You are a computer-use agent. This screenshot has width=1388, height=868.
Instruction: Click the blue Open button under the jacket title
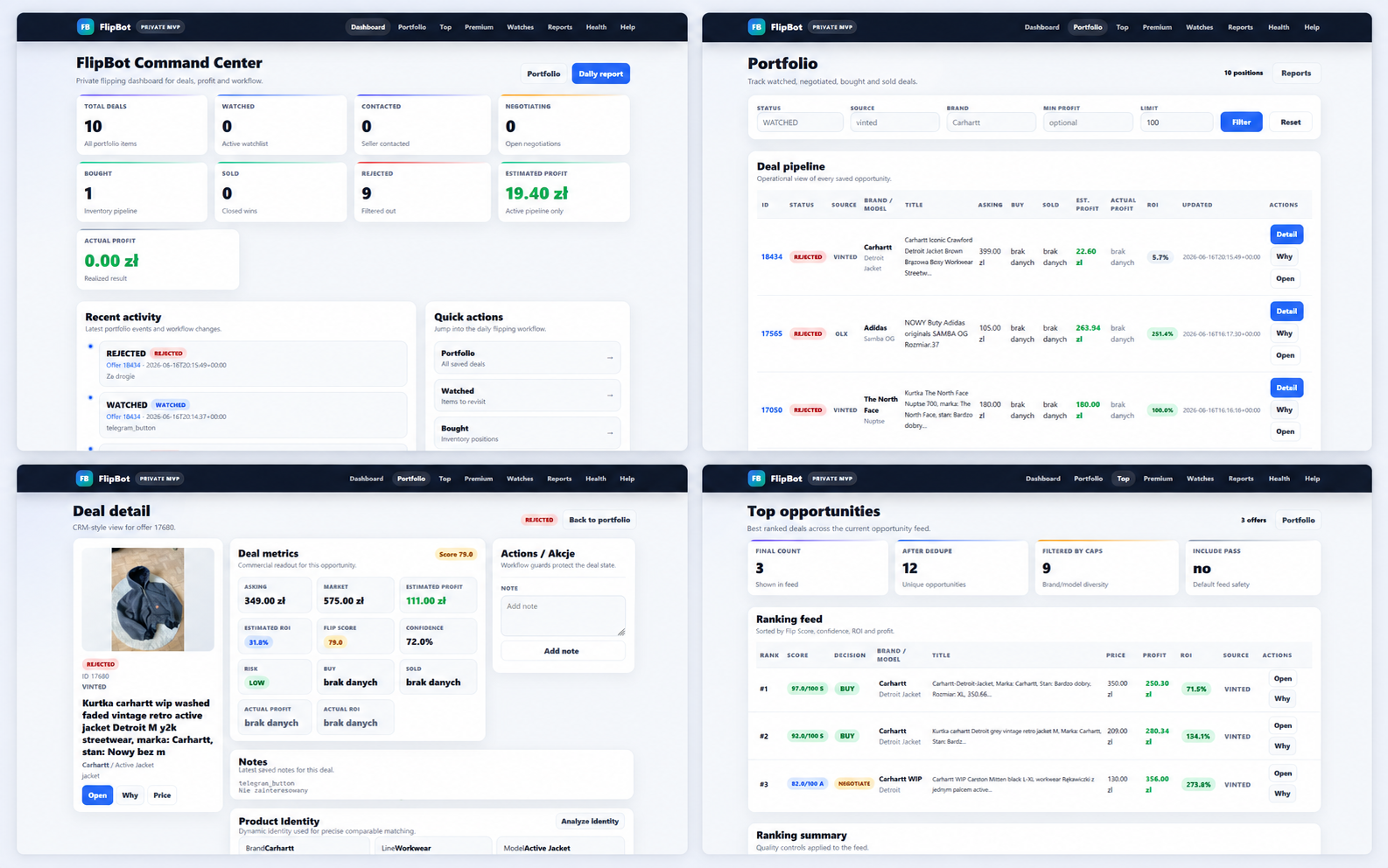coord(97,795)
